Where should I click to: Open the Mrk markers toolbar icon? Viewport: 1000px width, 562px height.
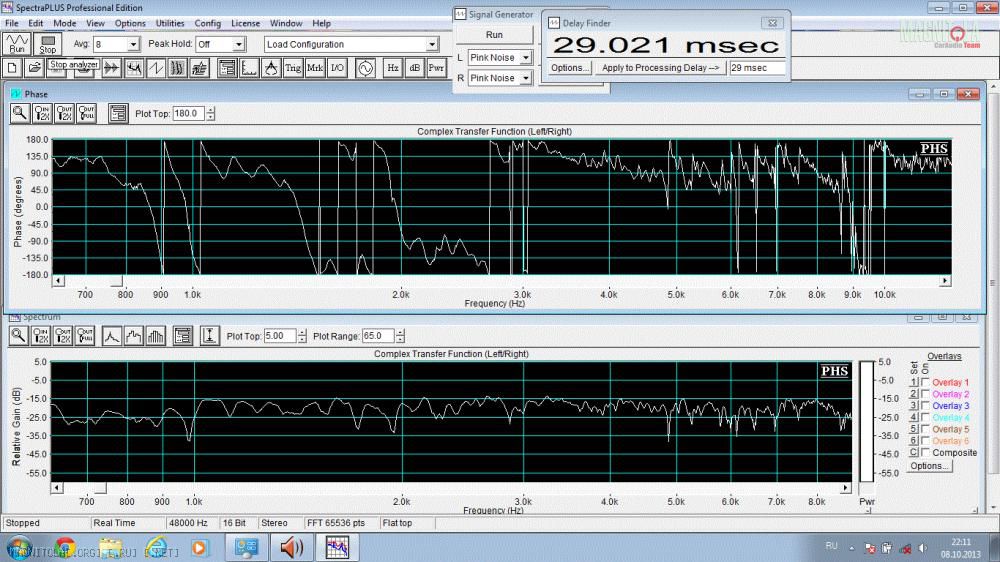coord(315,68)
